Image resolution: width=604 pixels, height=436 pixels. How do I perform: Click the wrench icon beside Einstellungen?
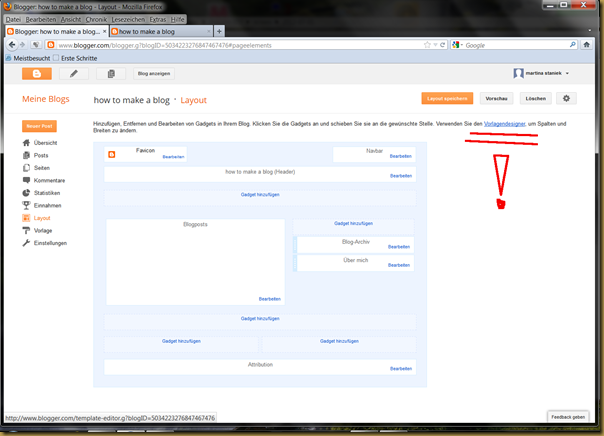[x=26, y=243]
